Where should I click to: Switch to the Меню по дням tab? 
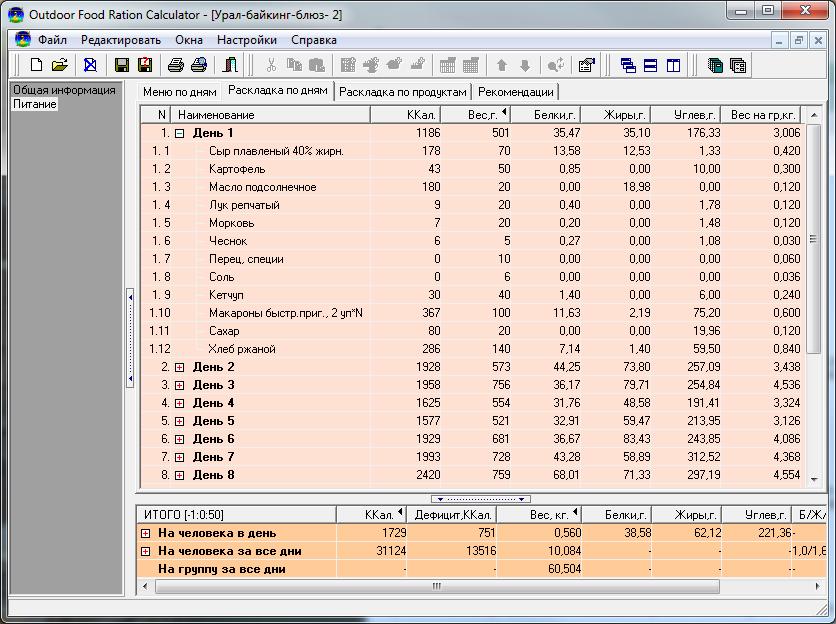180,92
